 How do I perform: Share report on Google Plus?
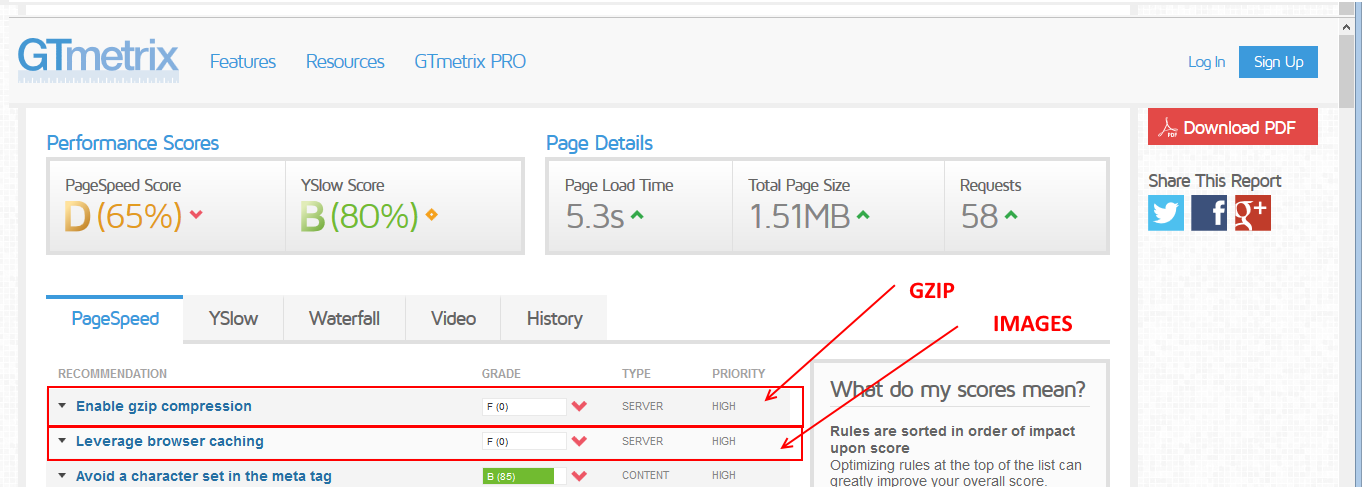coord(1252,213)
